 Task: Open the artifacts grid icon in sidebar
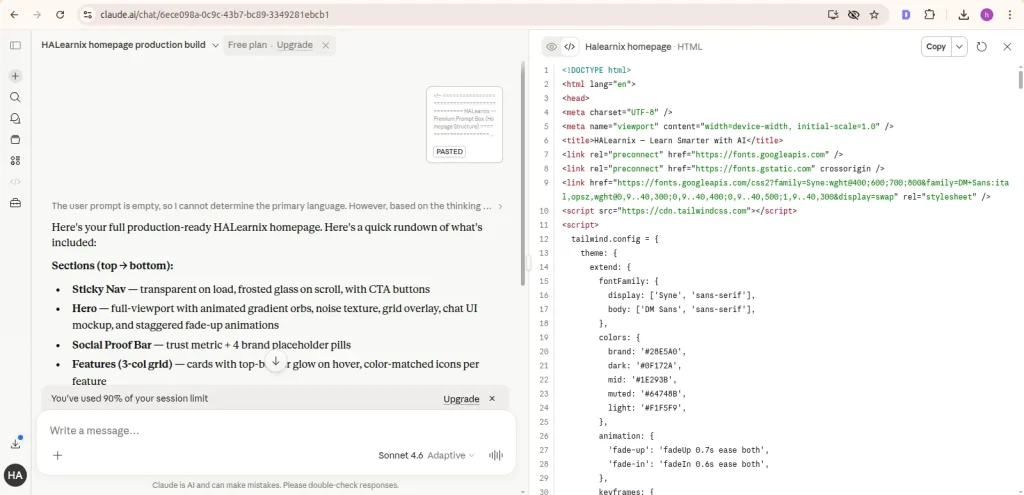[15, 161]
